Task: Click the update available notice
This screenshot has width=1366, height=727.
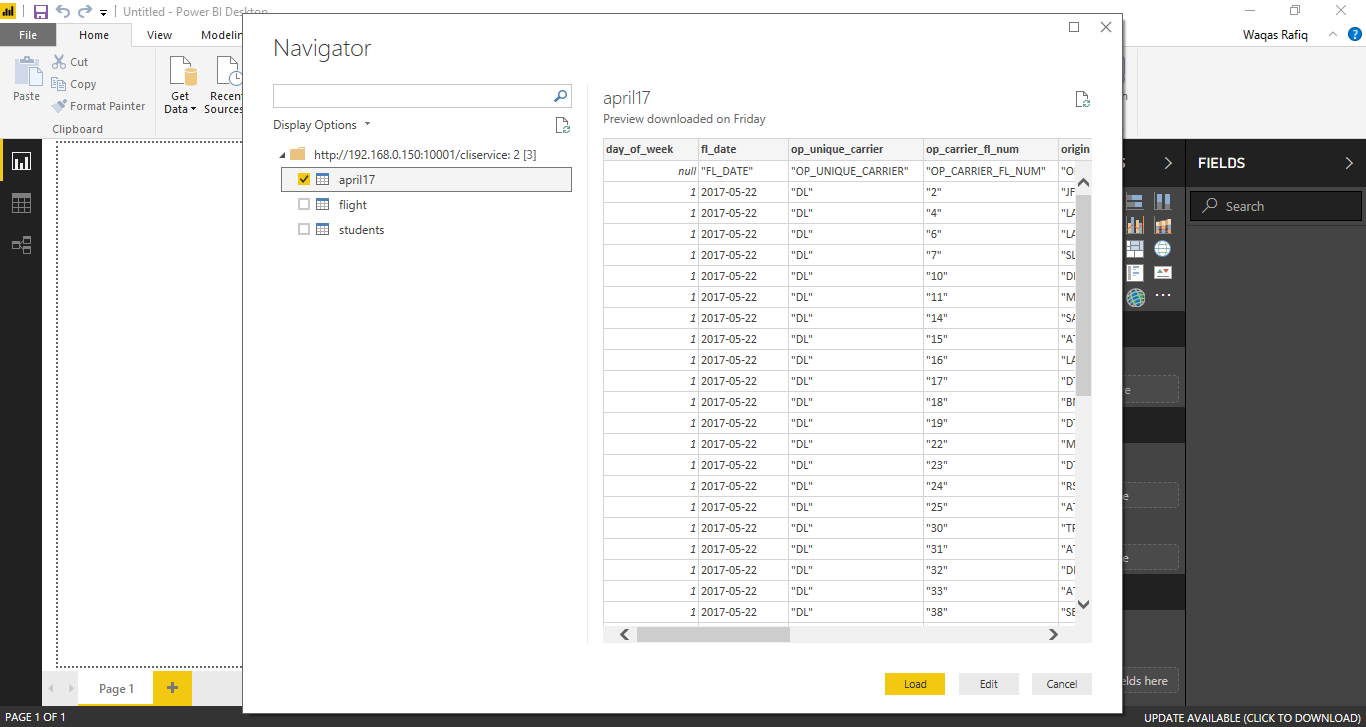Action: pos(1252,717)
